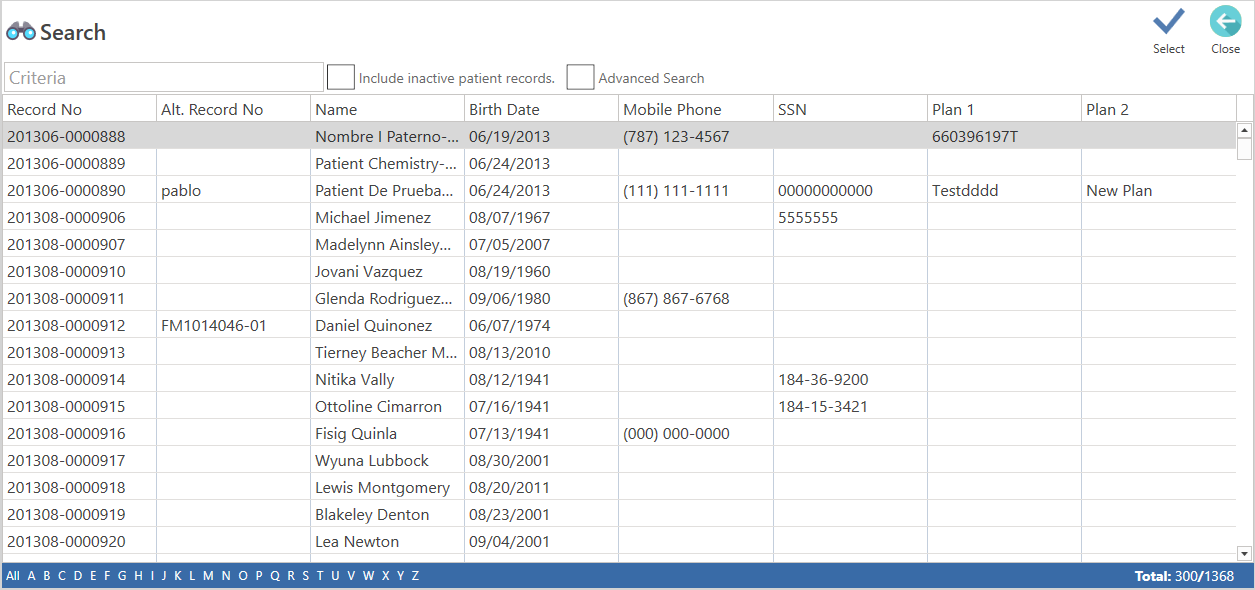Click the binoculars Search icon

click(x=21, y=31)
